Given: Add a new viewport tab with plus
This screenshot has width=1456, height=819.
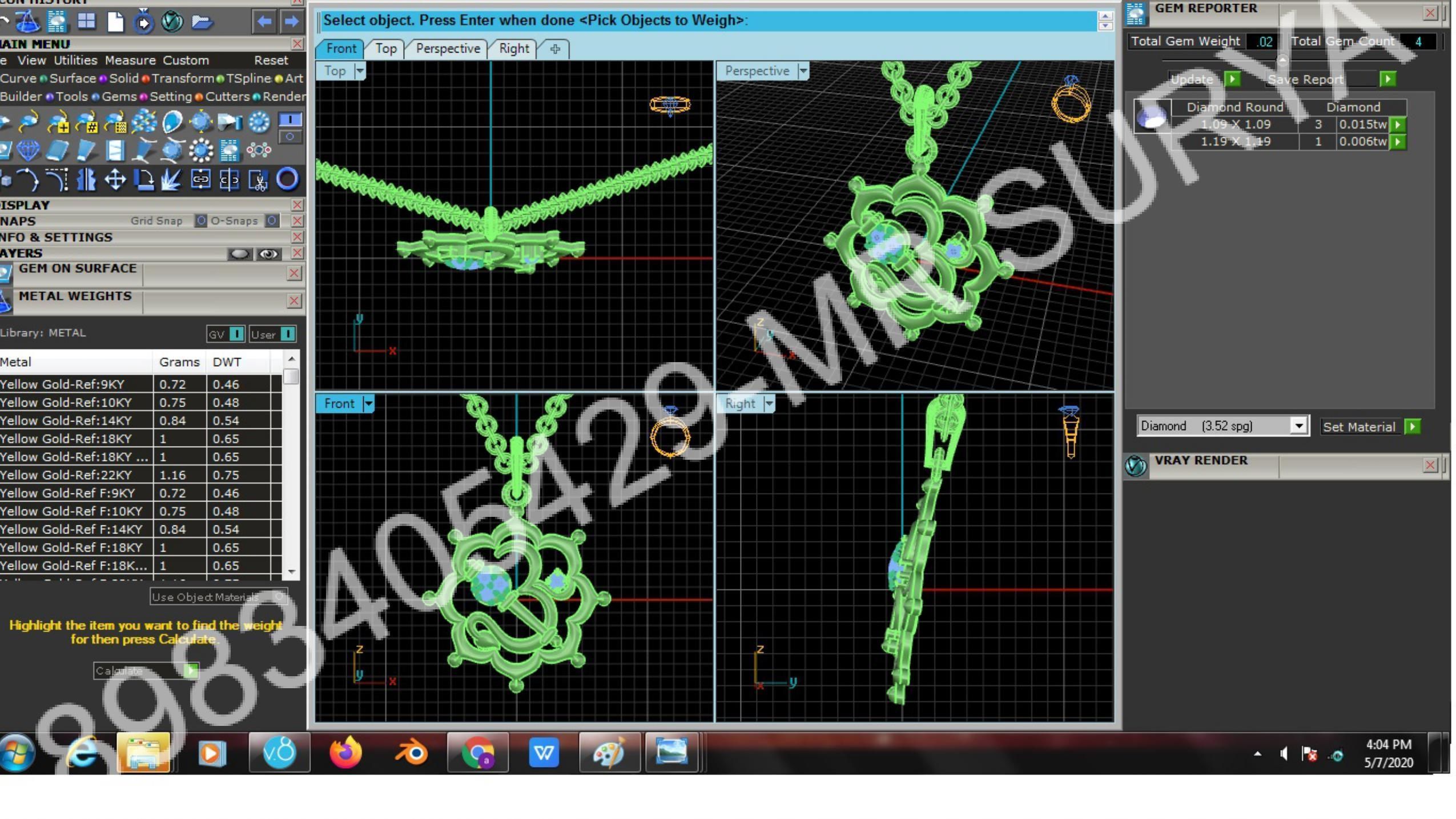Looking at the screenshot, I should [554, 49].
